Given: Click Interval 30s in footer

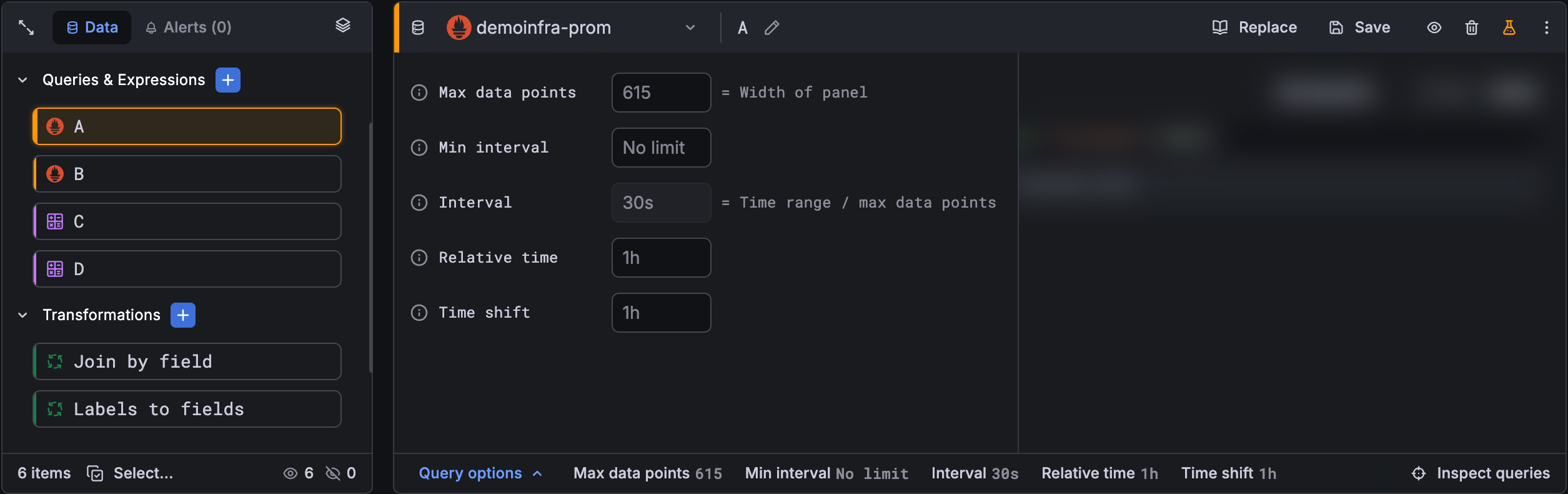Looking at the screenshot, I should [975, 473].
